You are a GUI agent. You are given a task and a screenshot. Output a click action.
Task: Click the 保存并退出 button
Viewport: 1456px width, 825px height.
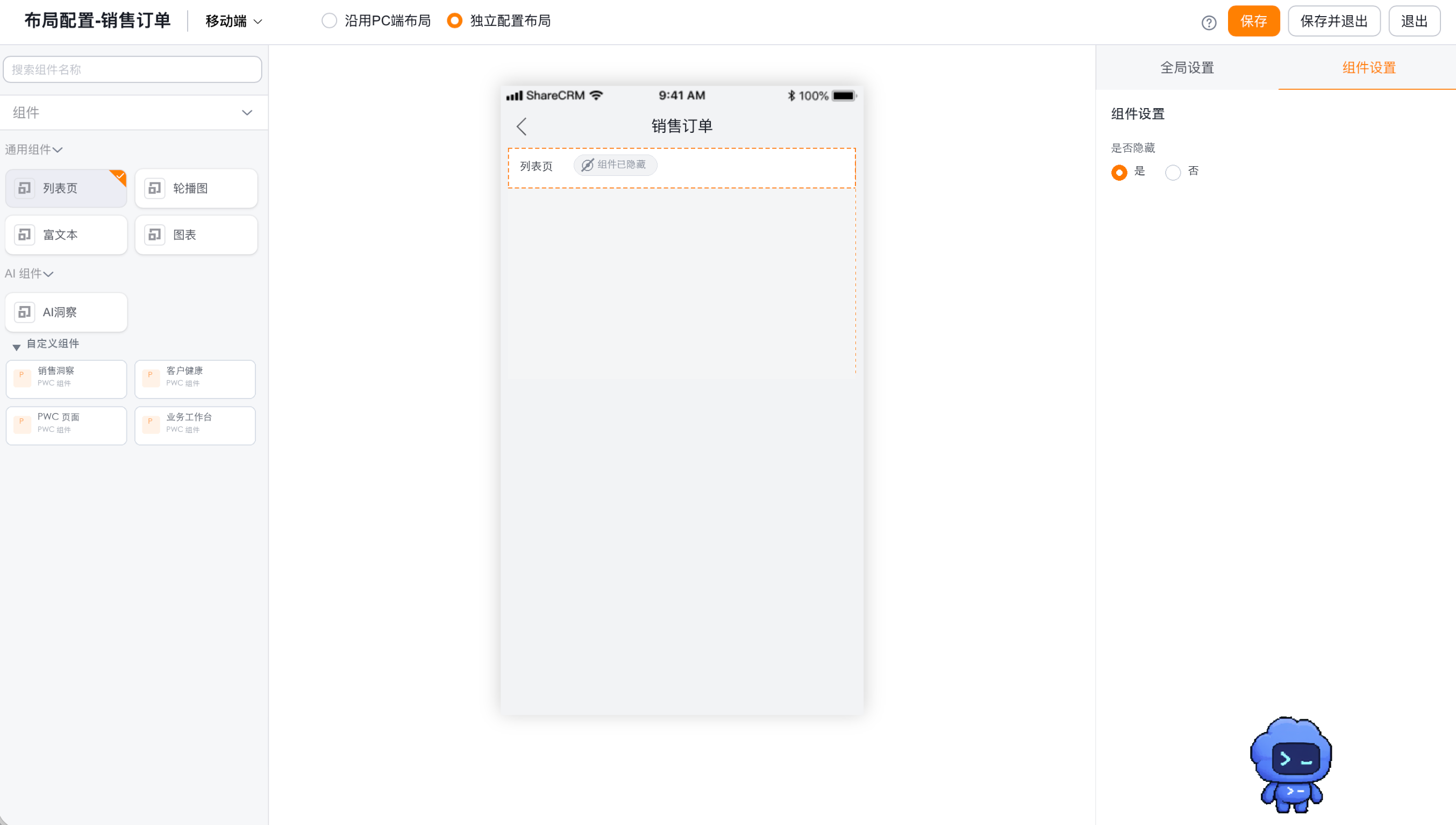[x=1333, y=22]
